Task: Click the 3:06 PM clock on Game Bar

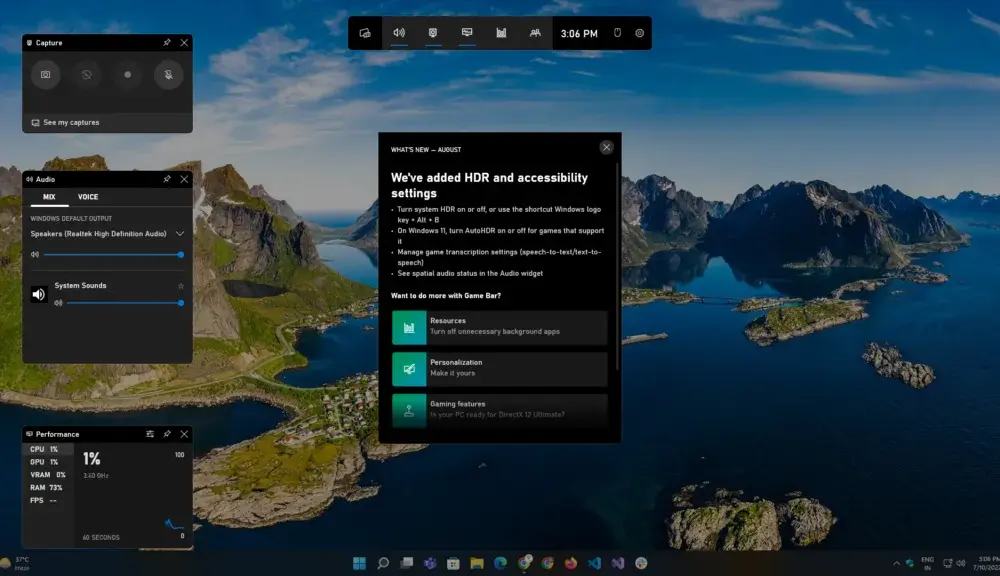Action: [579, 33]
